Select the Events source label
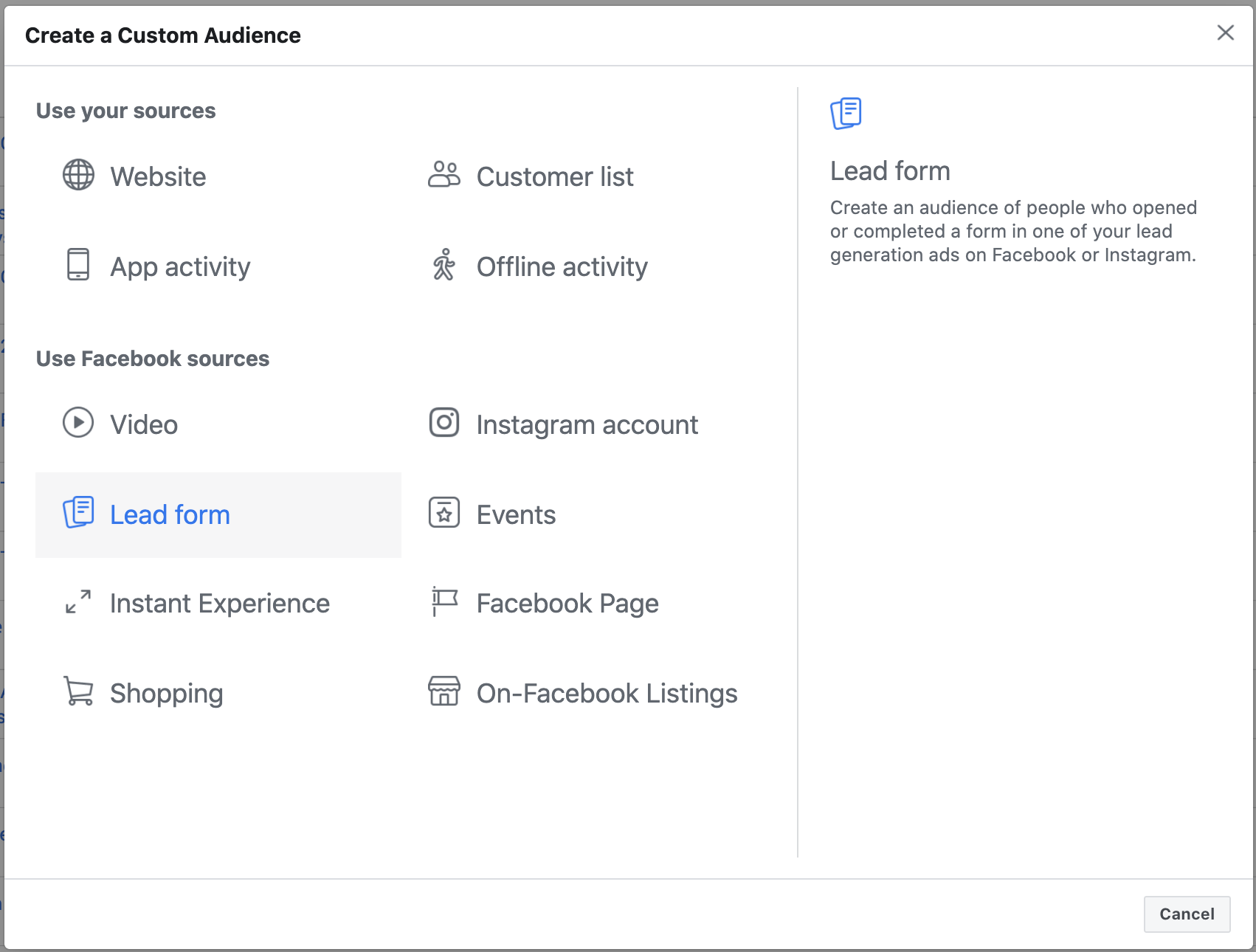 click(x=517, y=515)
